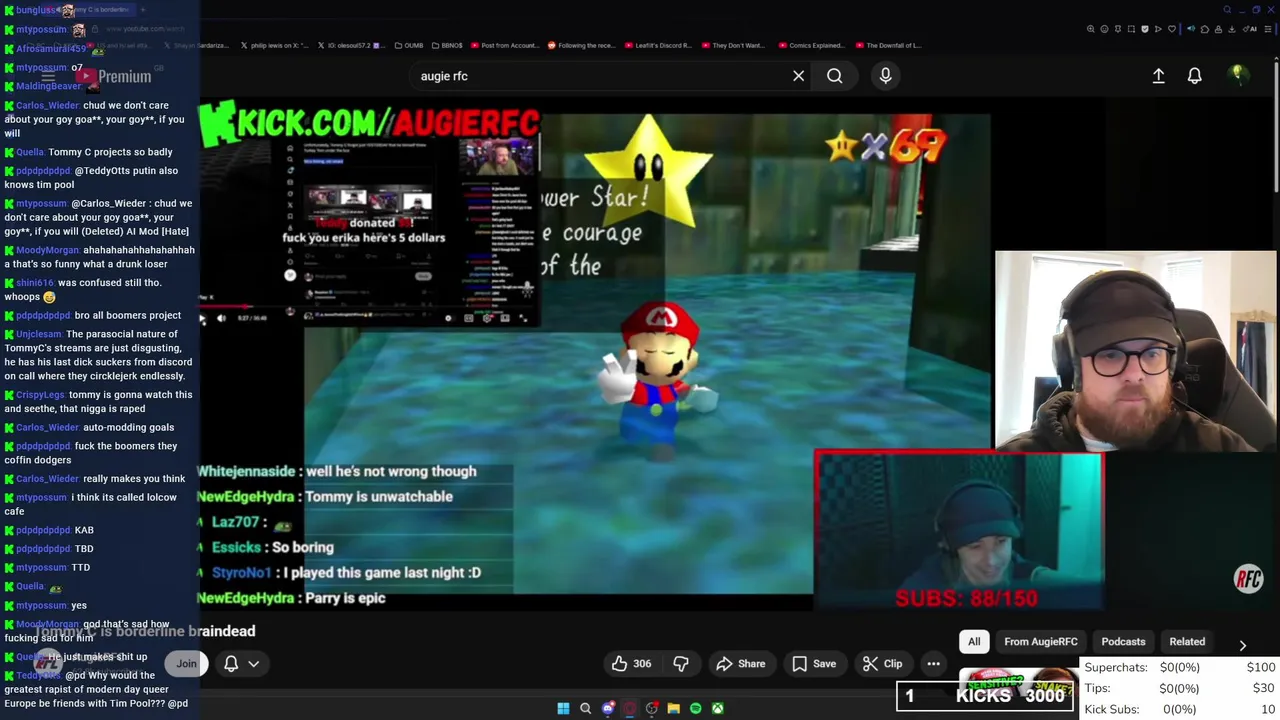
Task: Open the 'They Don't Want...' bookmark
Action: (734, 45)
